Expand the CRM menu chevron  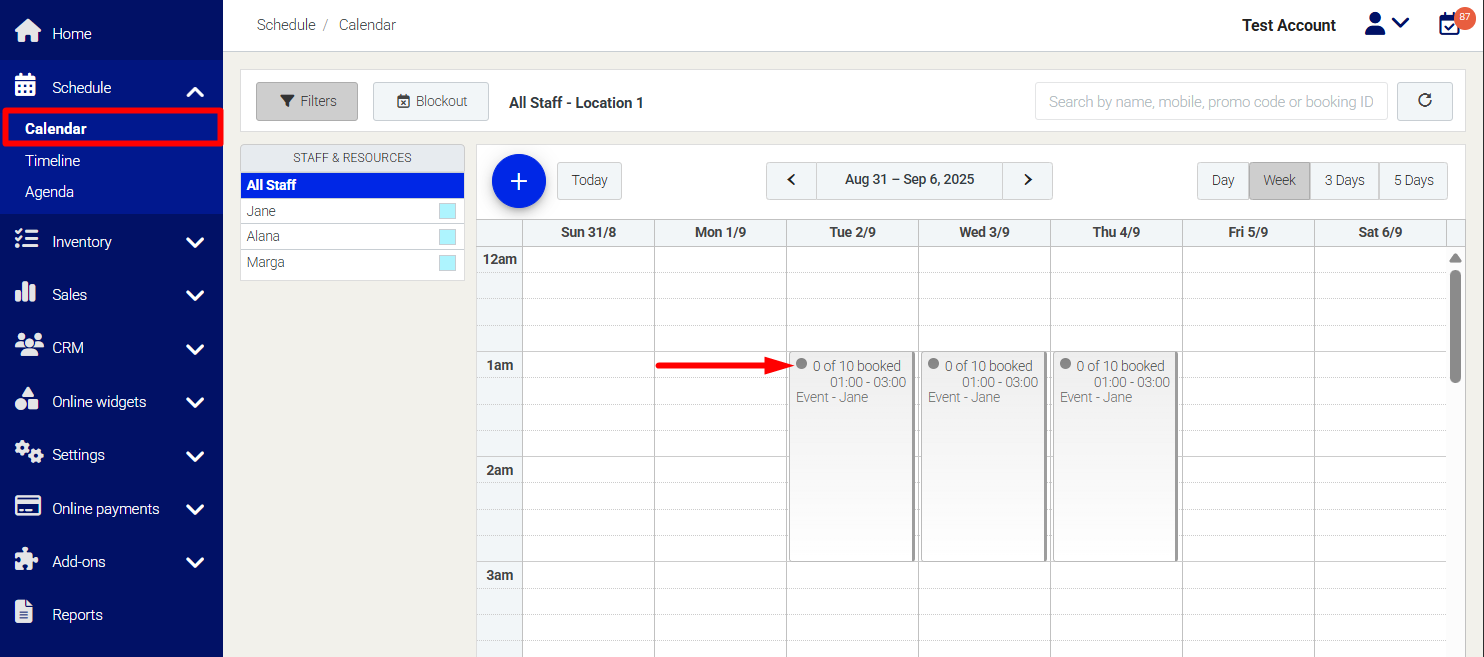point(195,349)
